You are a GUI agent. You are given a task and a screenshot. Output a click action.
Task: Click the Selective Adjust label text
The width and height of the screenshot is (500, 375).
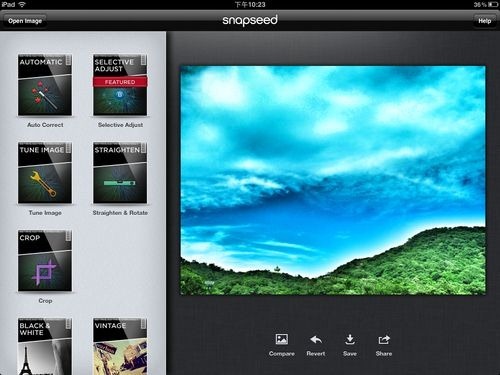tap(120, 125)
